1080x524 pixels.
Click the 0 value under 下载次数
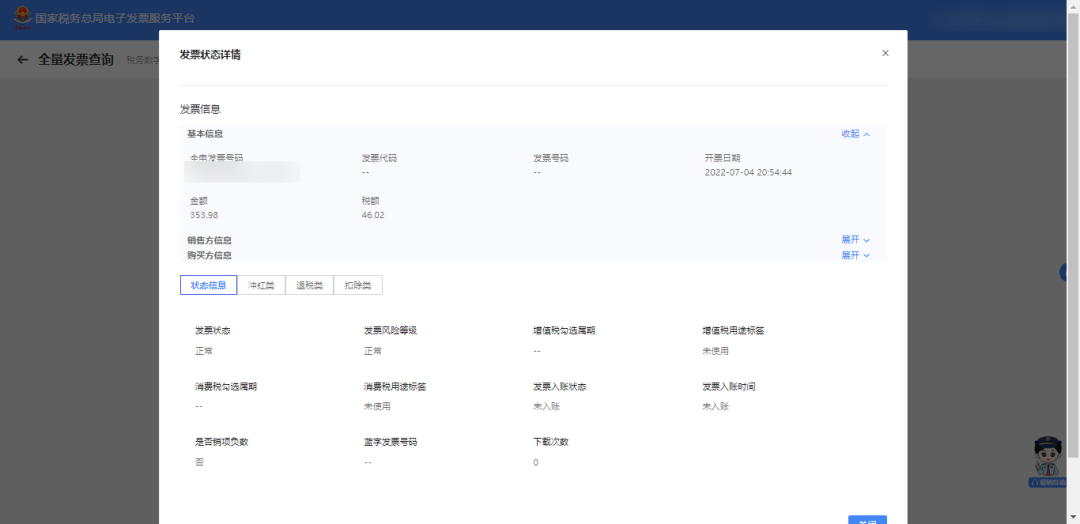pos(536,462)
